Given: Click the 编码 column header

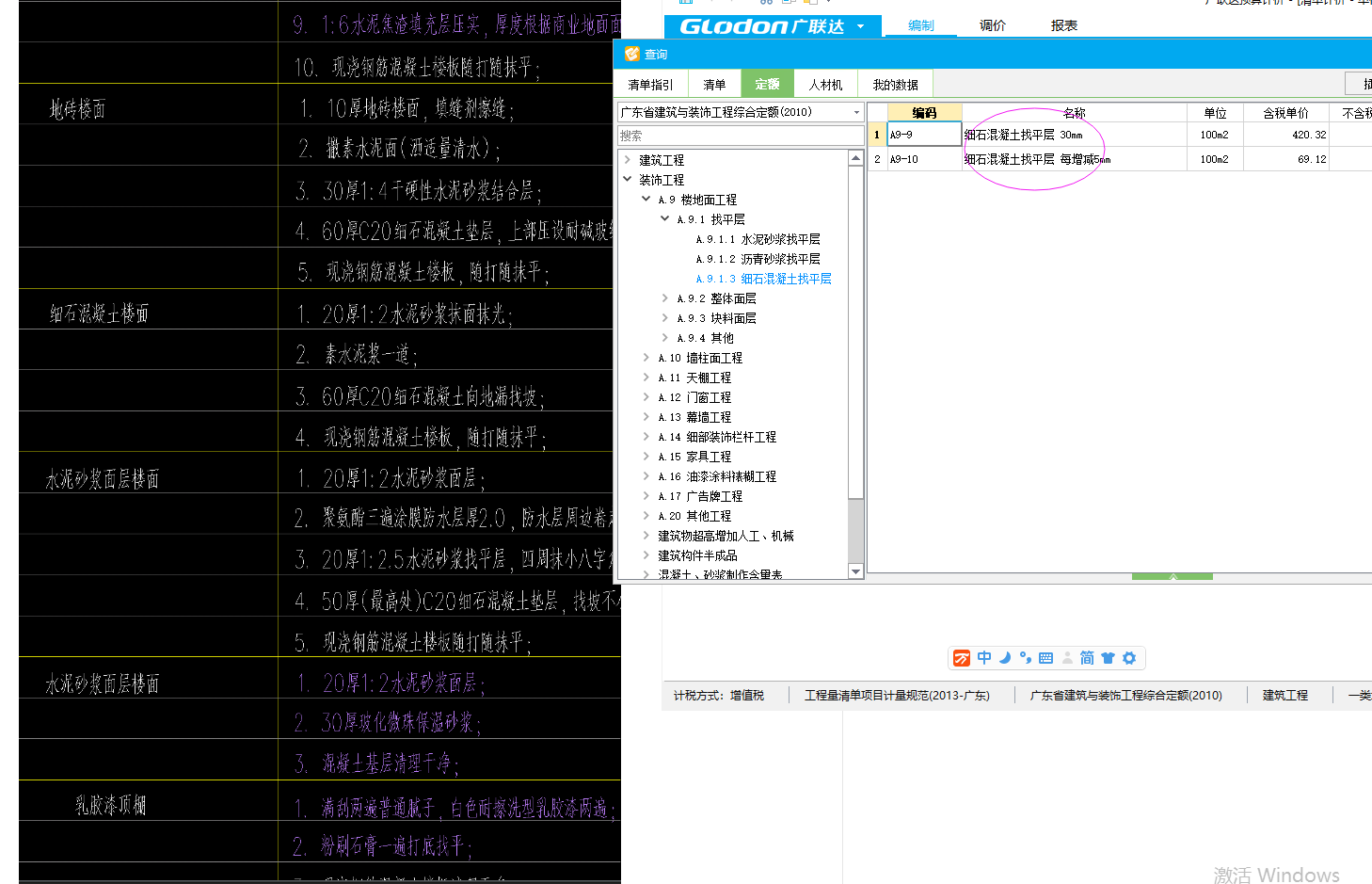Looking at the screenshot, I should pos(924,113).
